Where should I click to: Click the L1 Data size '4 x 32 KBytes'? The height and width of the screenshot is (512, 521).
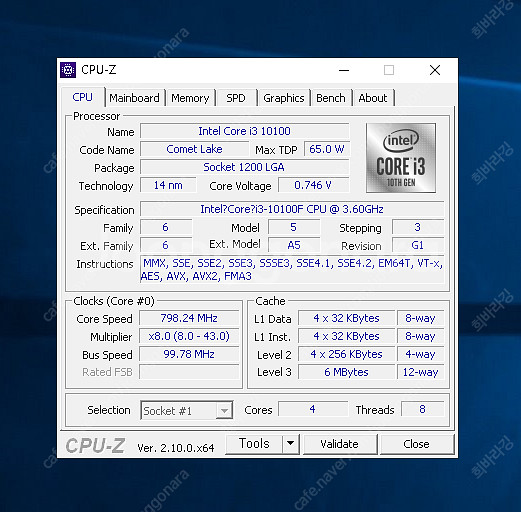347,318
